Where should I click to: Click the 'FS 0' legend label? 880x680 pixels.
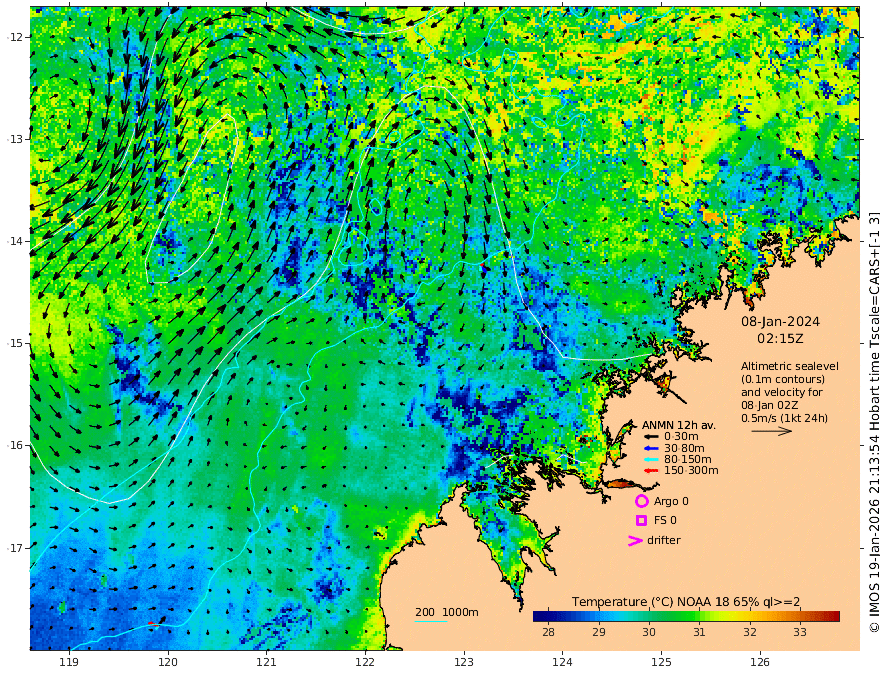coord(665,521)
